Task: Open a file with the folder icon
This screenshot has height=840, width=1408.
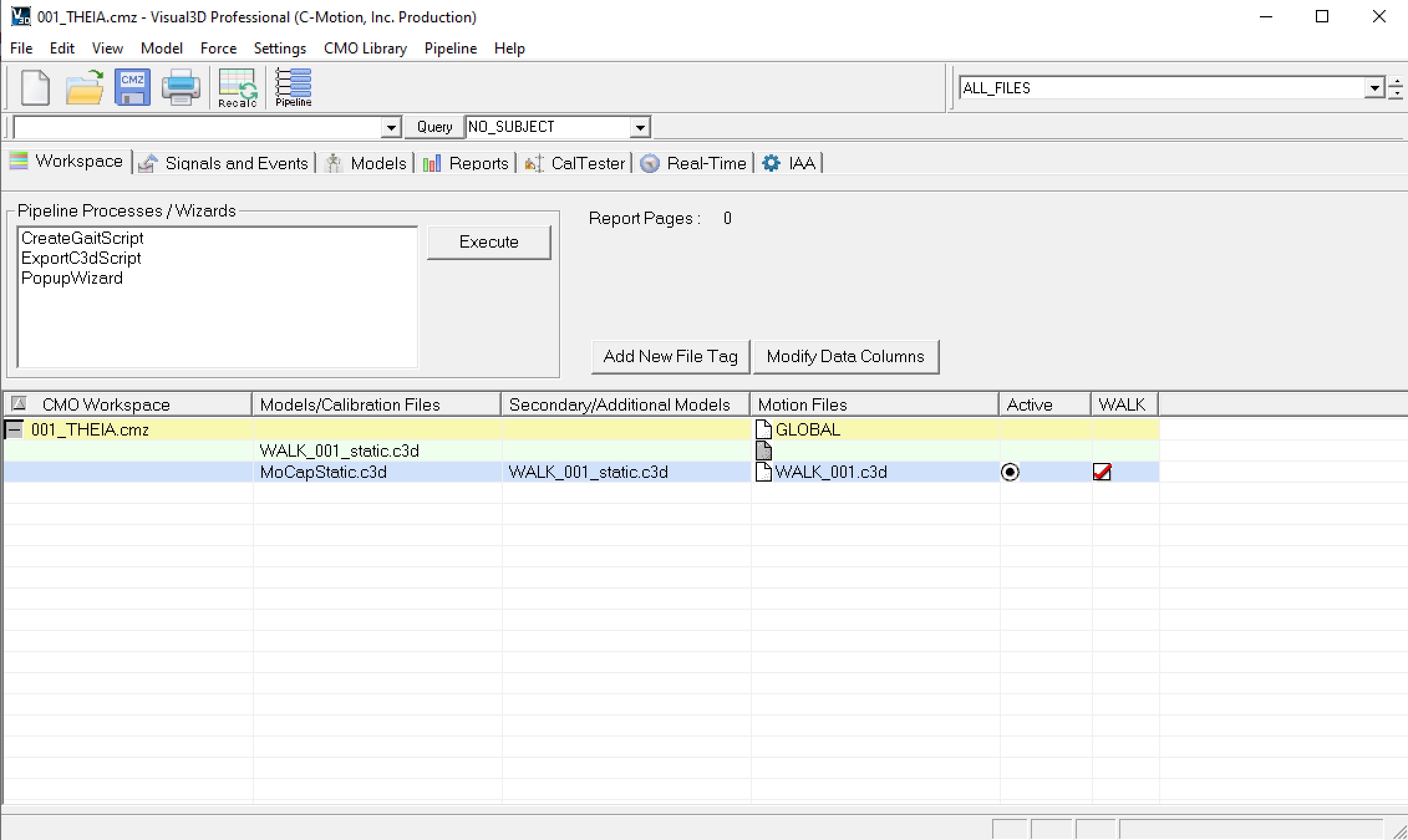Action: tap(85, 87)
